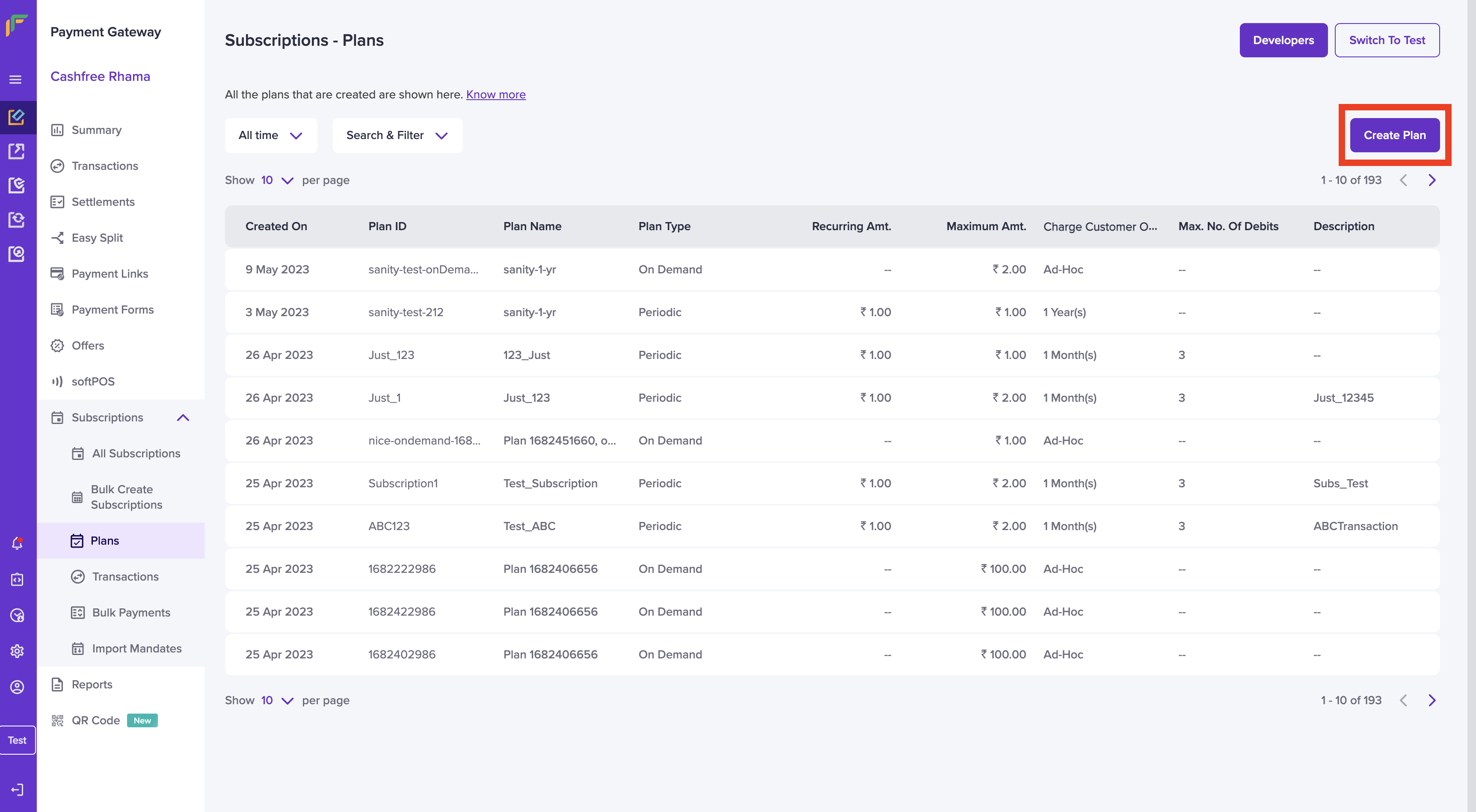This screenshot has width=1476, height=812.
Task: Expand the Search & Filter dropdown
Action: pyautogui.click(x=397, y=135)
